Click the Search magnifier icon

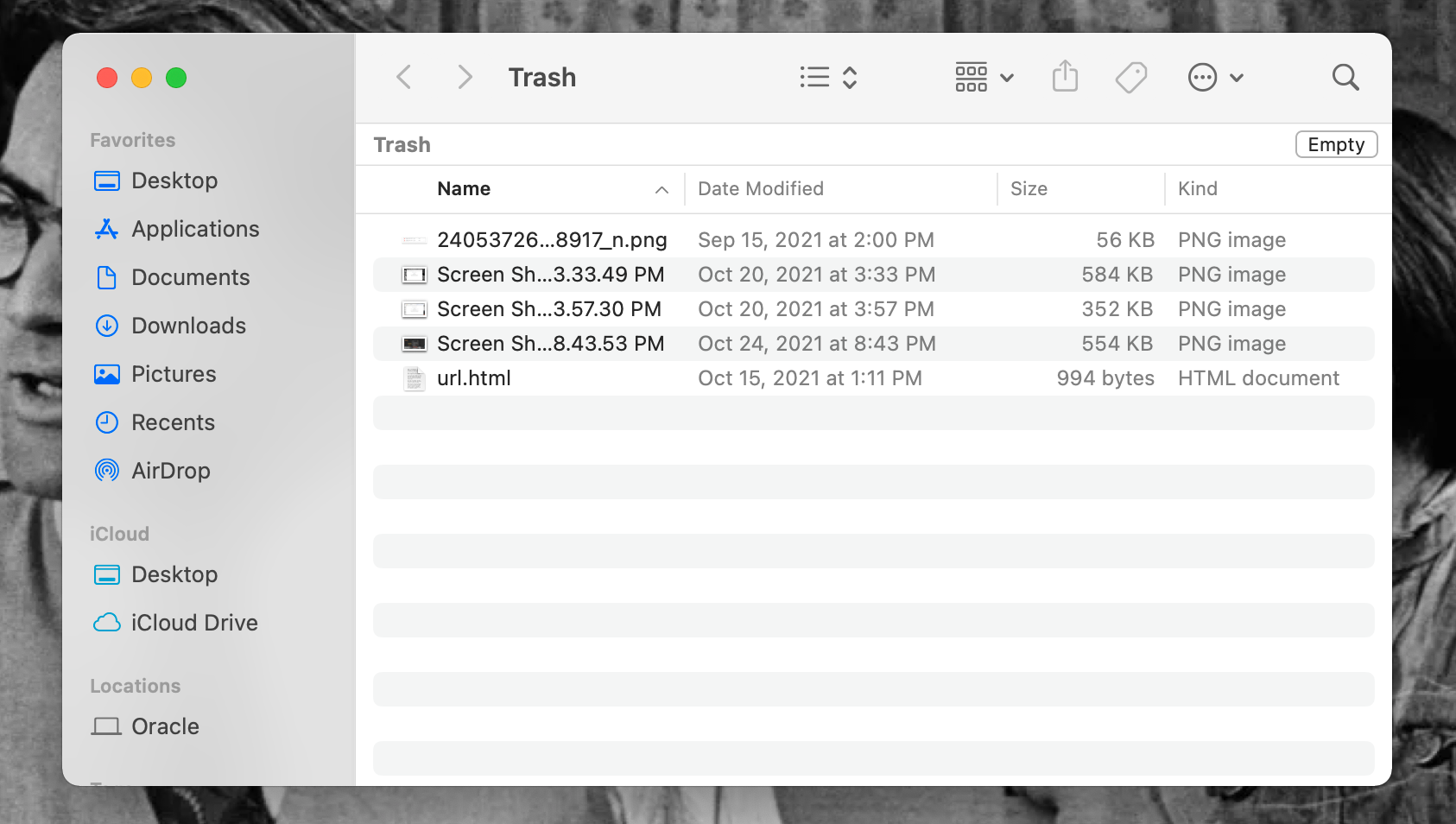pyautogui.click(x=1345, y=78)
